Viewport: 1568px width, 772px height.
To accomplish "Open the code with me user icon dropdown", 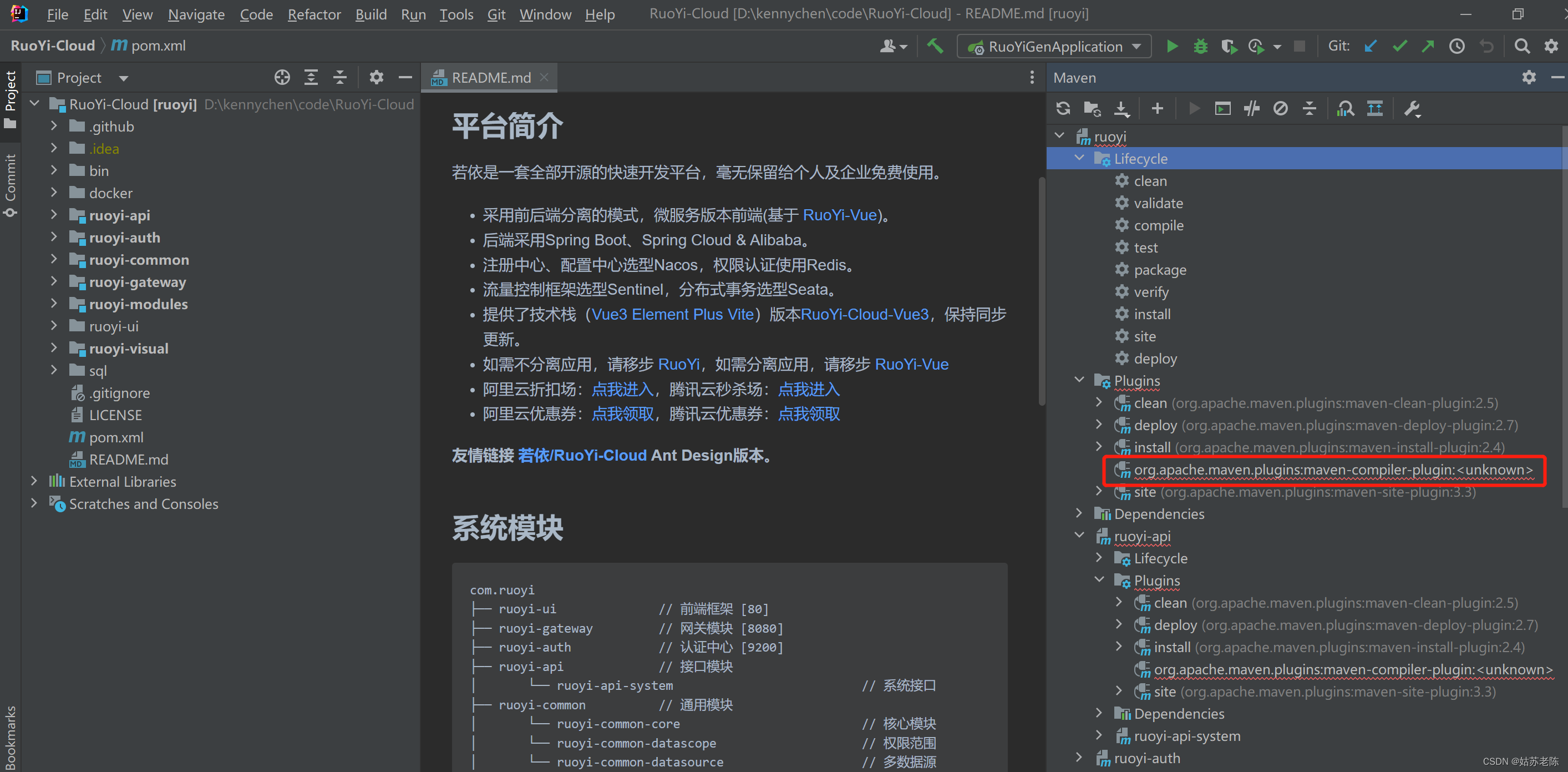I will (x=894, y=46).
